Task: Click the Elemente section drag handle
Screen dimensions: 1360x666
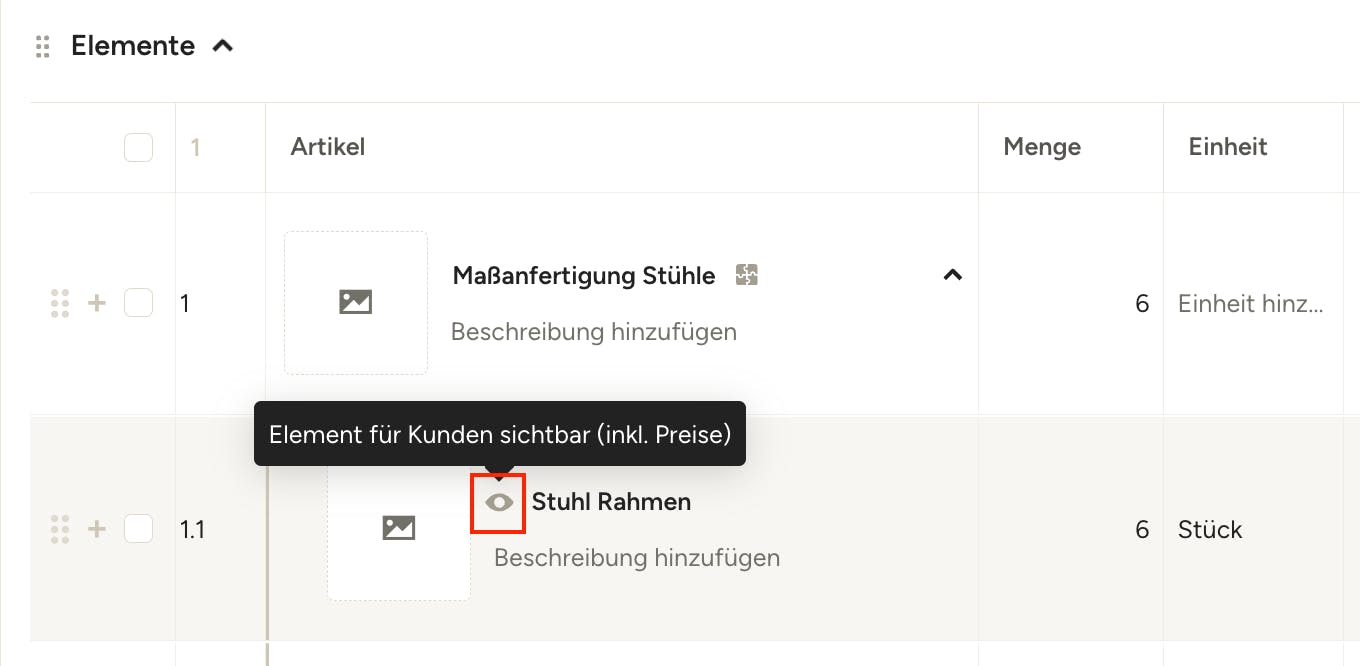Action: click(42, 46)
